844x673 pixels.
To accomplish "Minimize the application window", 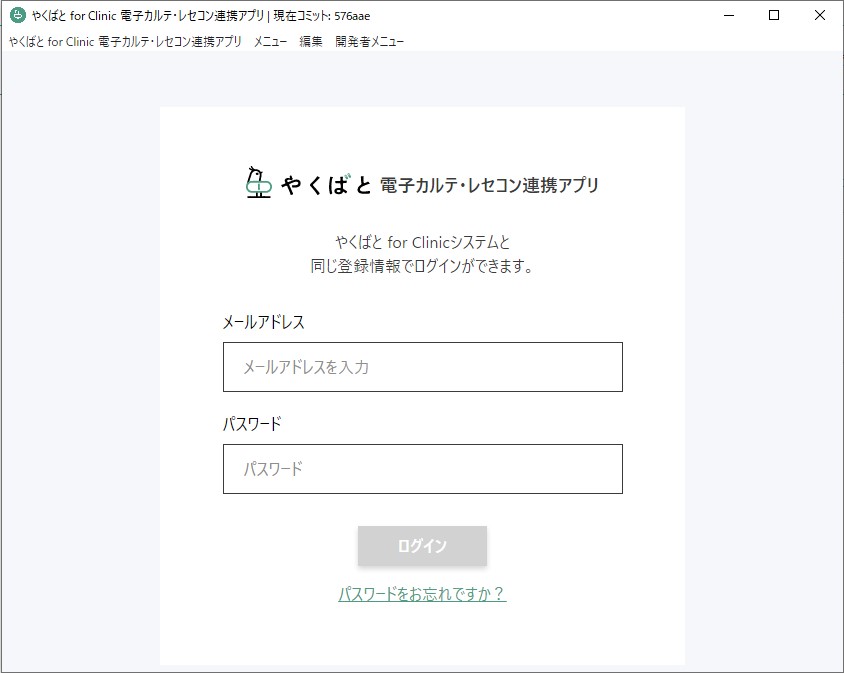I will coord(728,15).
